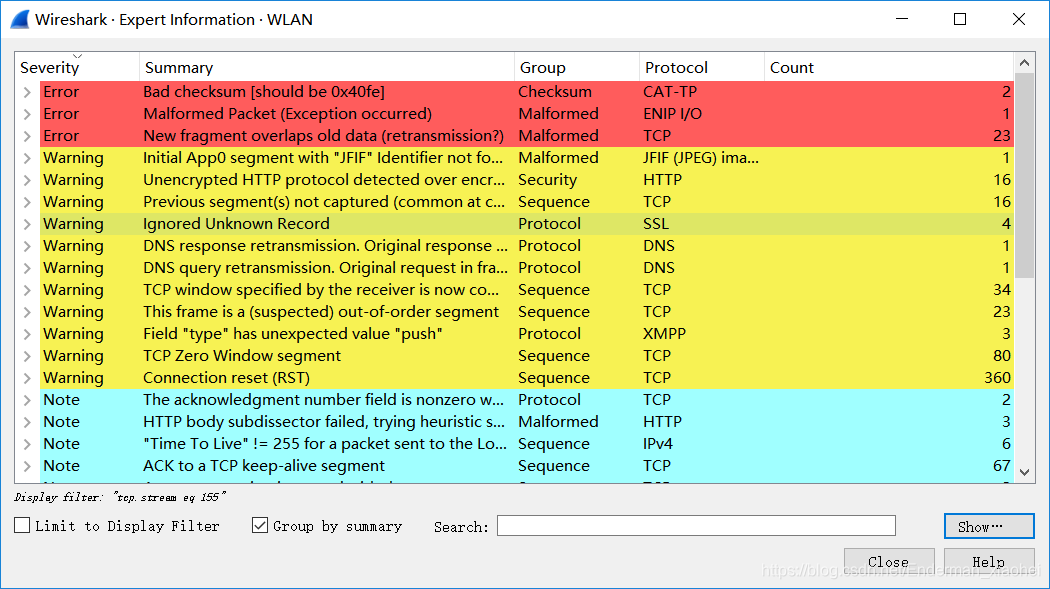The width and height of the screenshot is (1050, 589).
Task: Click the scrollbar up arrow
Action: click(x=1025, y=63)
